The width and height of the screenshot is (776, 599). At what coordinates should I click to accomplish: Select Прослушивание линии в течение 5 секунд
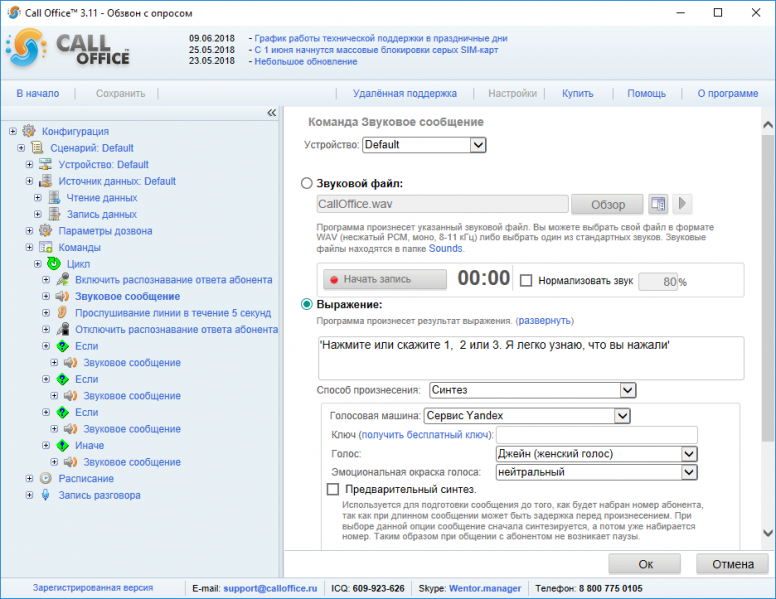pos(173,313)
